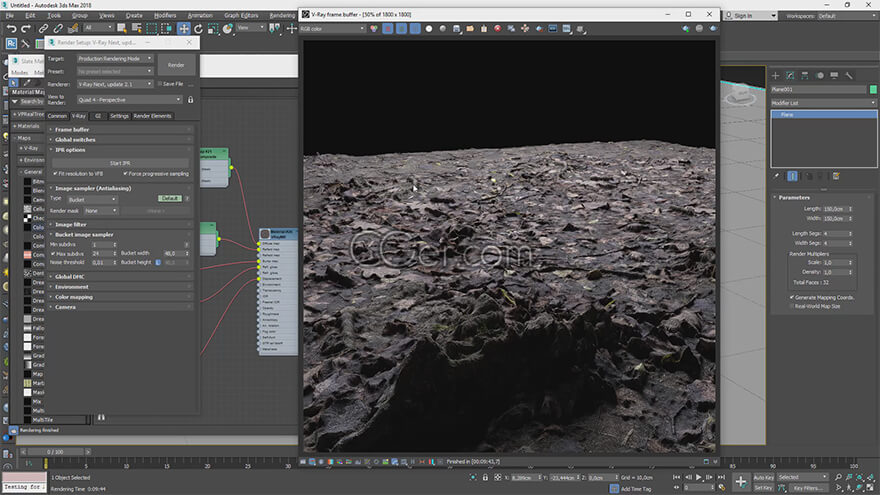Click the time slider showing 0 / 100
Screen dimensions: 880x495
[55, 452]
